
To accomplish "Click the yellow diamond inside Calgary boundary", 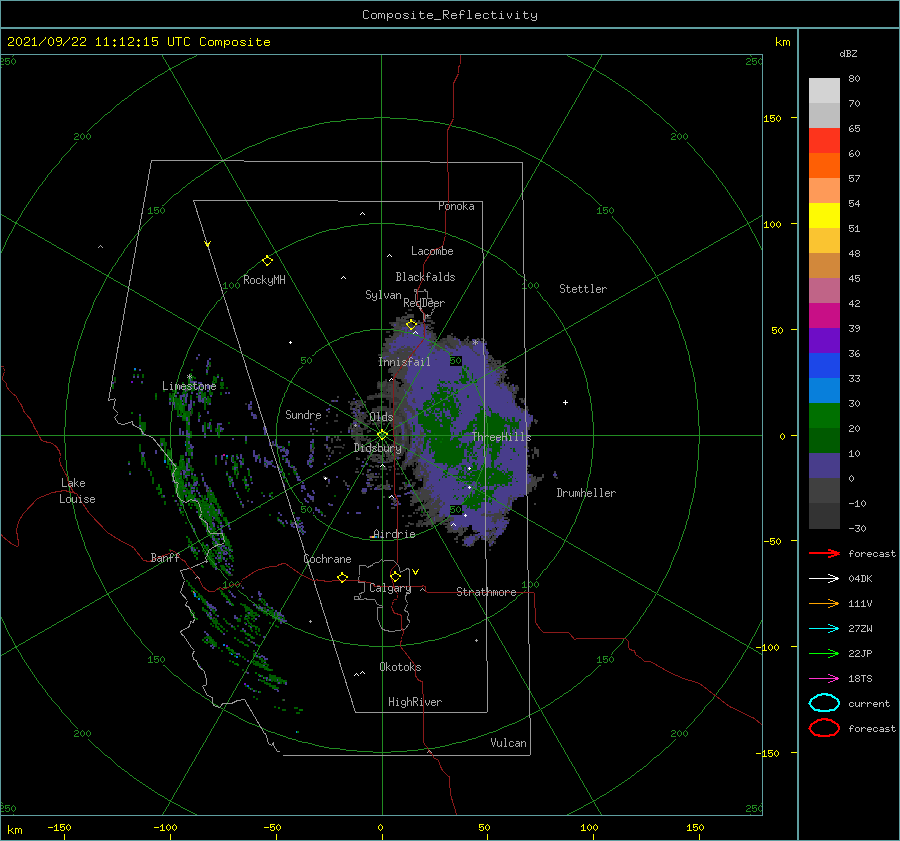I will coord(395,576).
